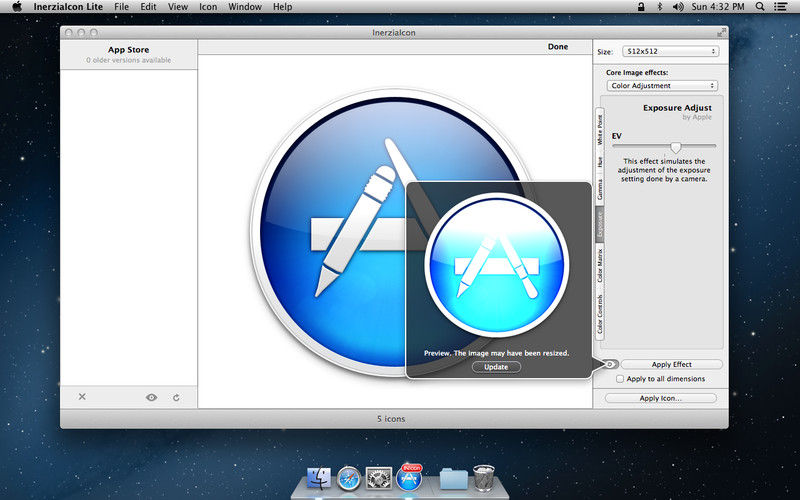The height and width of the screenshot is (500, 800).
Task: Click the lock icon in menu bar
Action: [641, 7]
